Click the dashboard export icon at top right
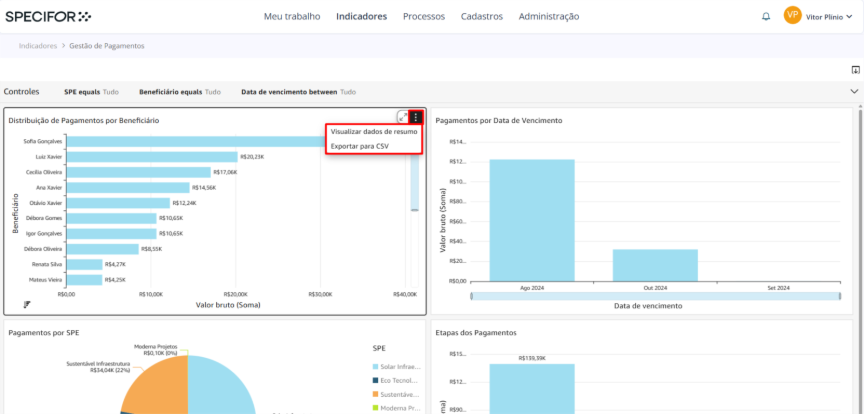Viewport: 864px width, 414px height. (x=856, y=69)
